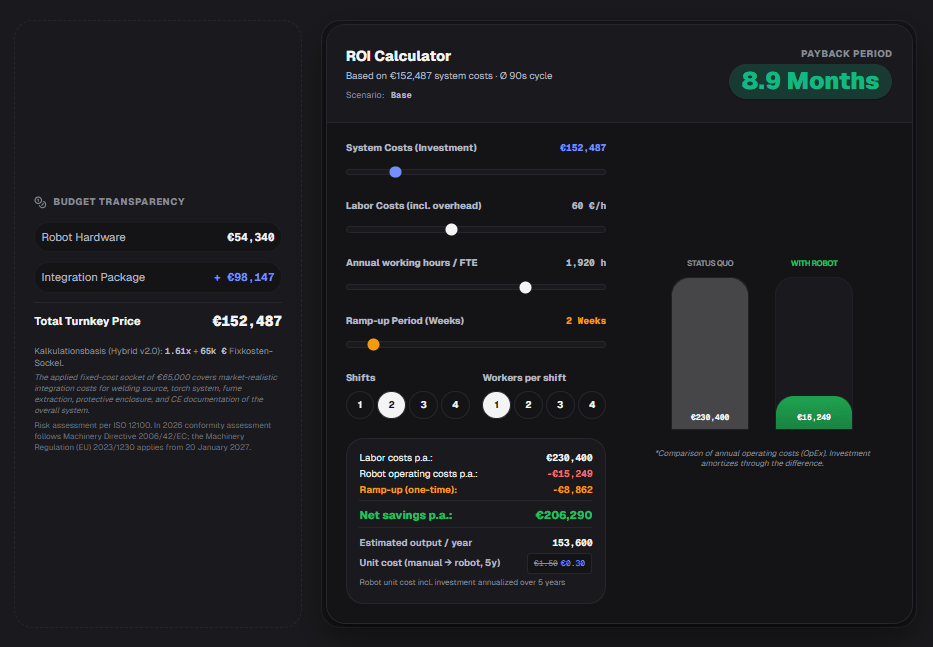933x647 pixels.
Task: Click the System Costs slider handle
Action: [x=395, y=172]
